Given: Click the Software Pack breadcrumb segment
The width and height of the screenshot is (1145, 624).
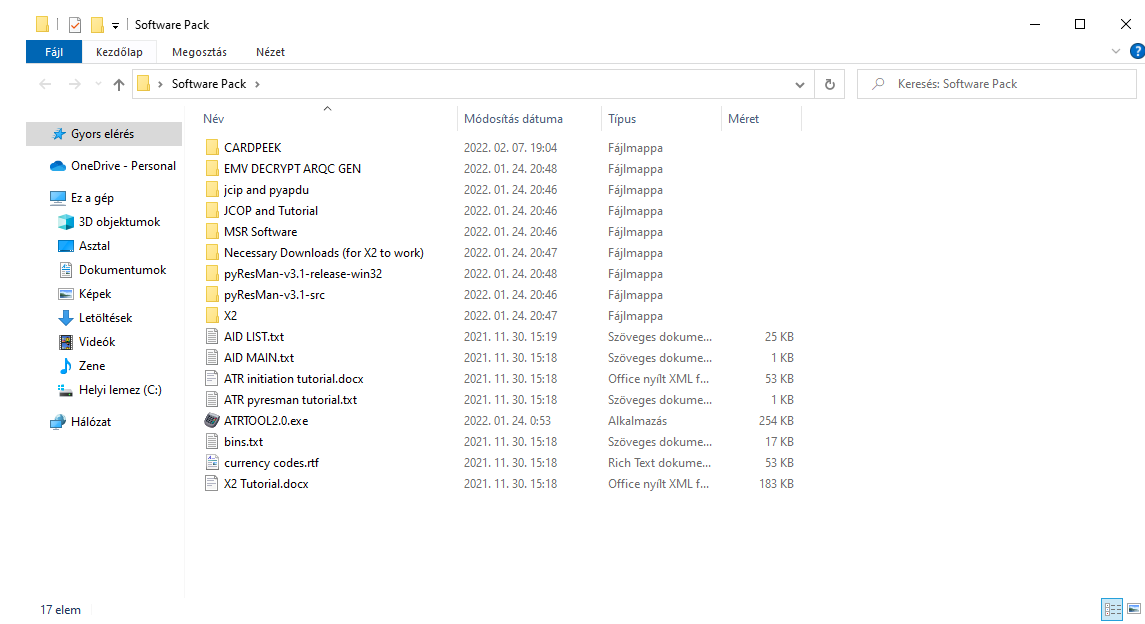Looking at the screenshot, I should 209,84.
